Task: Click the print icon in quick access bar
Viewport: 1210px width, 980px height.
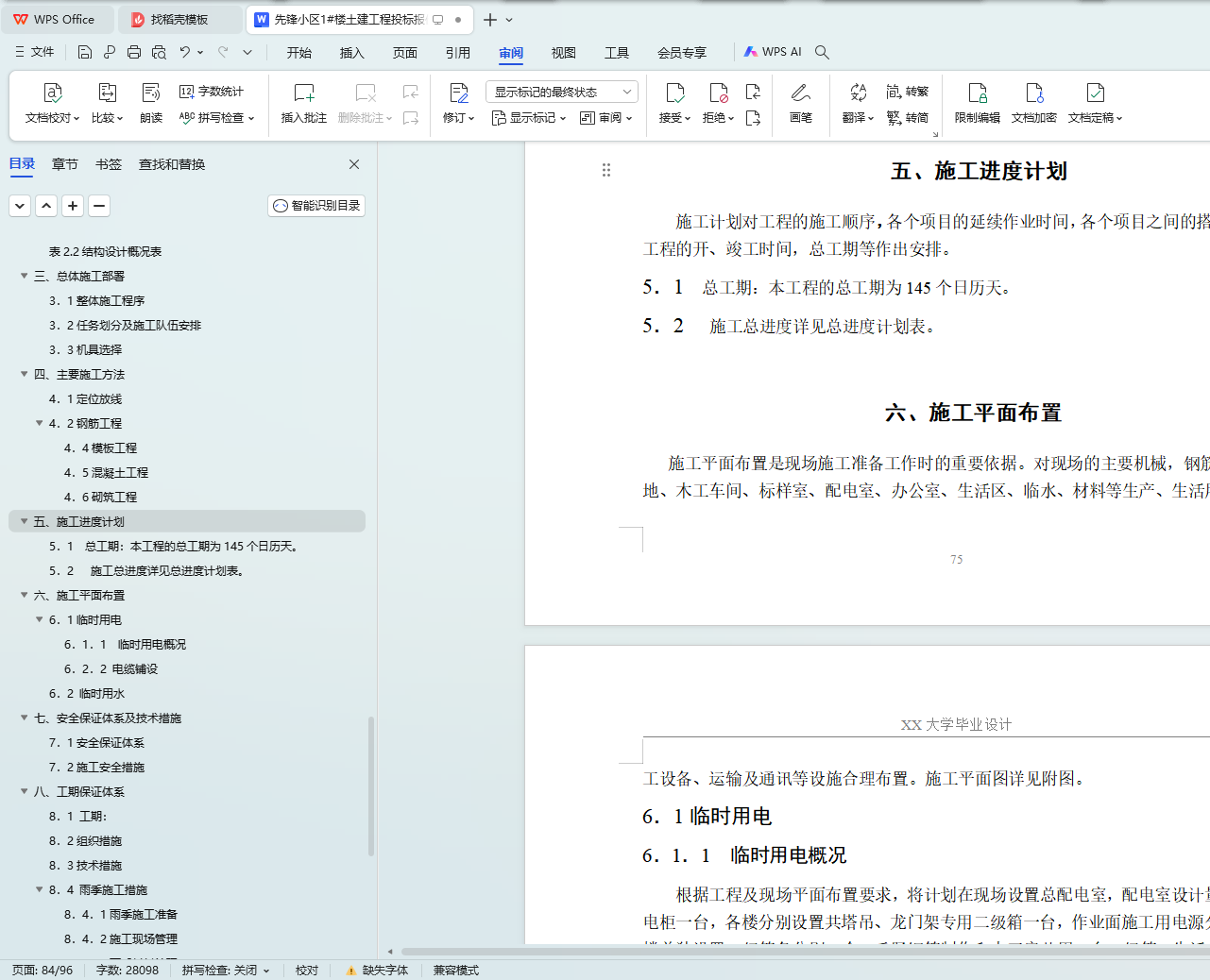Action: [134, 52]
